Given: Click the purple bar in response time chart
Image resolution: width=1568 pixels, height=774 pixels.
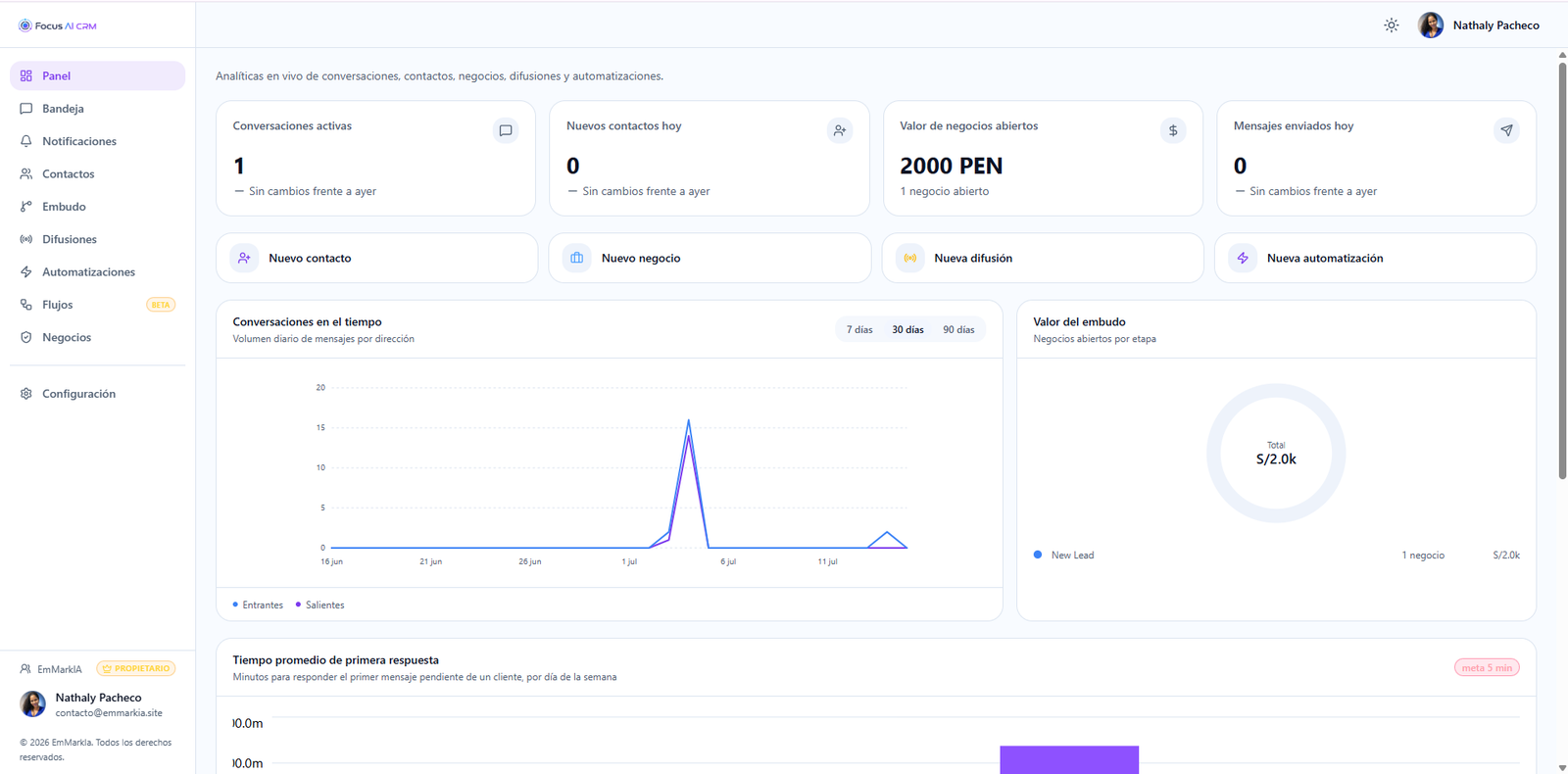Looking at the screenshot, I should (1069, 759).
